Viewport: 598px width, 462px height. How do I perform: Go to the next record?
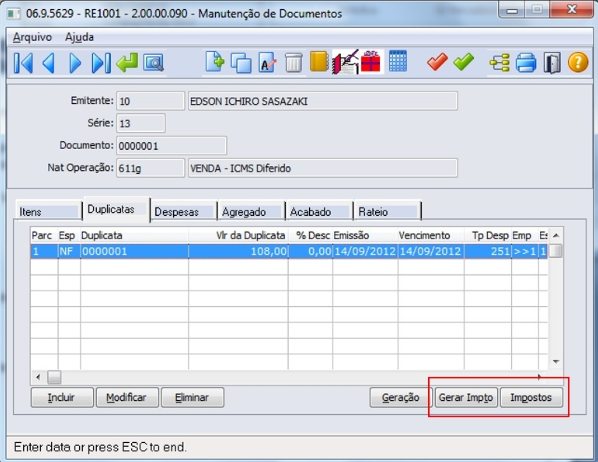click(x=75, y=63)
